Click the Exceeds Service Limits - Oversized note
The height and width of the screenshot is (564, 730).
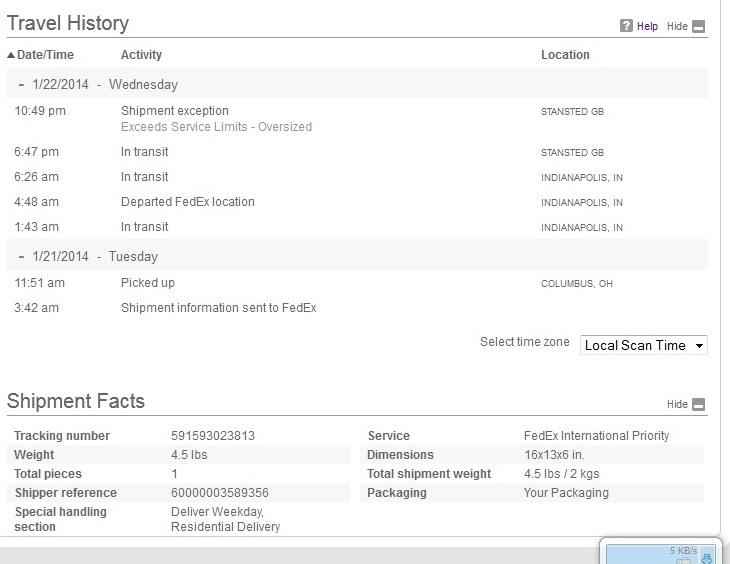(x=216, y=127)
